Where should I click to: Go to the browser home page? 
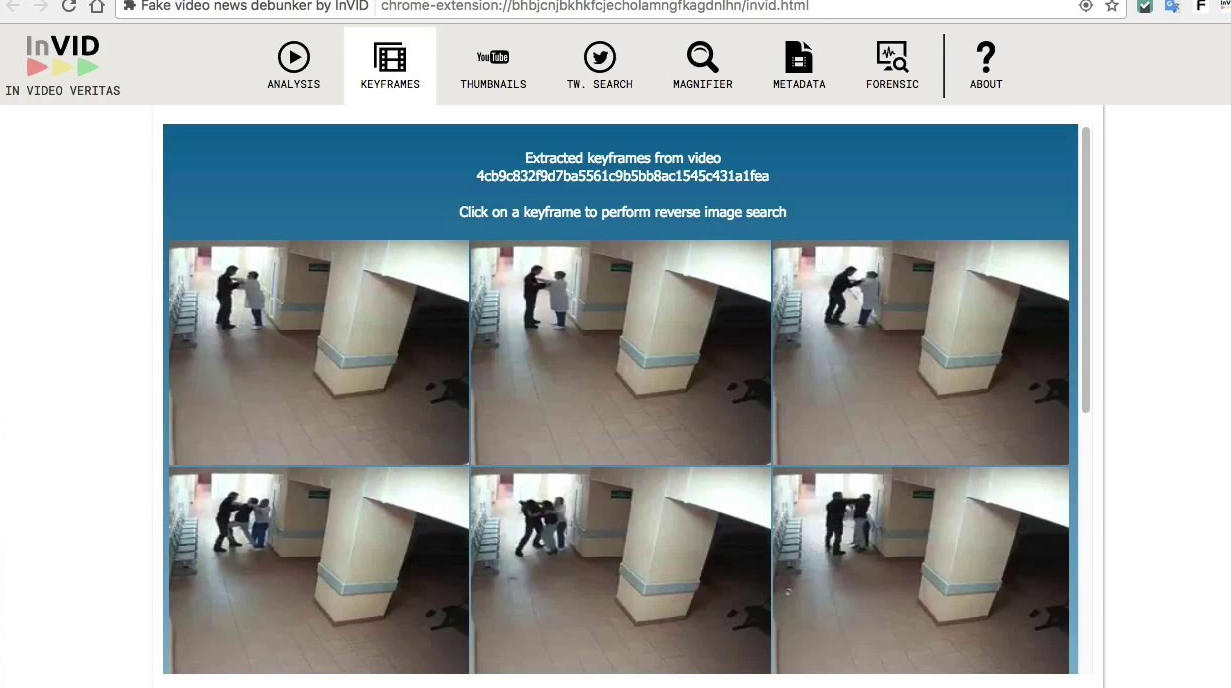click(96, 6)
